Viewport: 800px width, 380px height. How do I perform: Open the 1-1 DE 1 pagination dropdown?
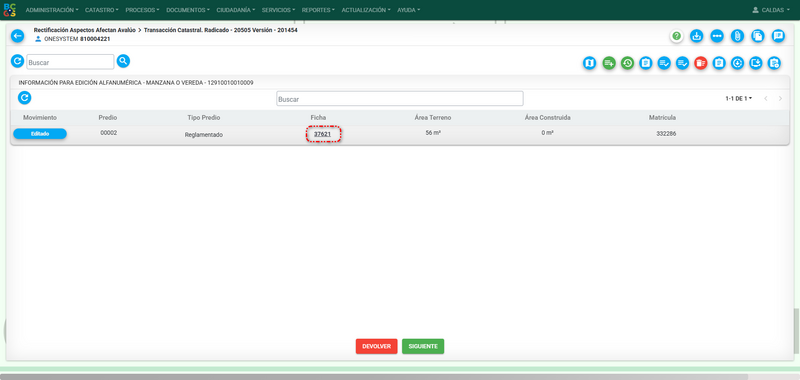pyautogui.click(x=738, y=98)
